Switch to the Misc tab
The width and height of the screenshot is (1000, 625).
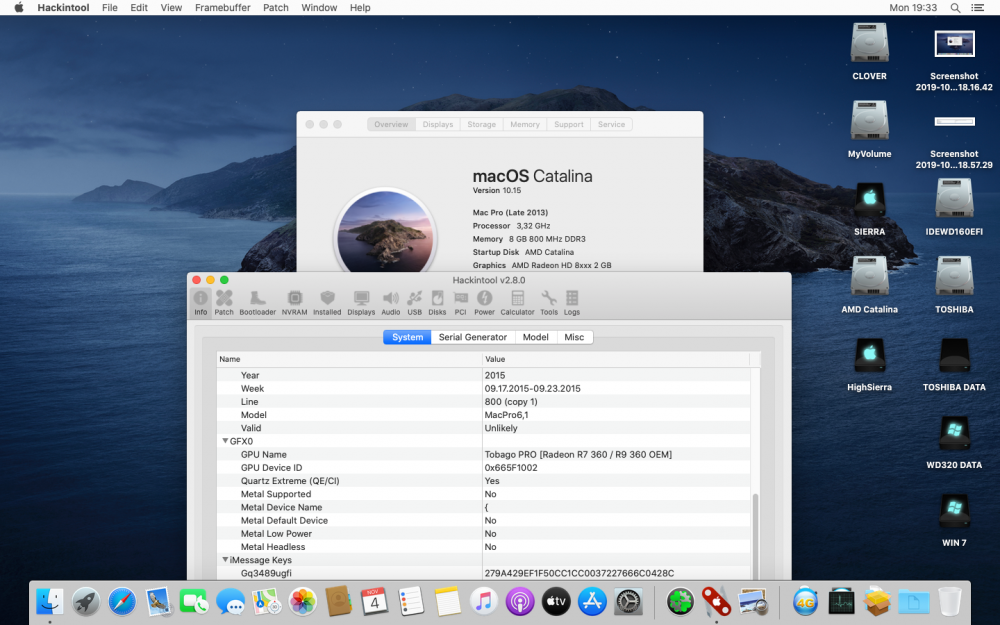click(x=574, y=337)
